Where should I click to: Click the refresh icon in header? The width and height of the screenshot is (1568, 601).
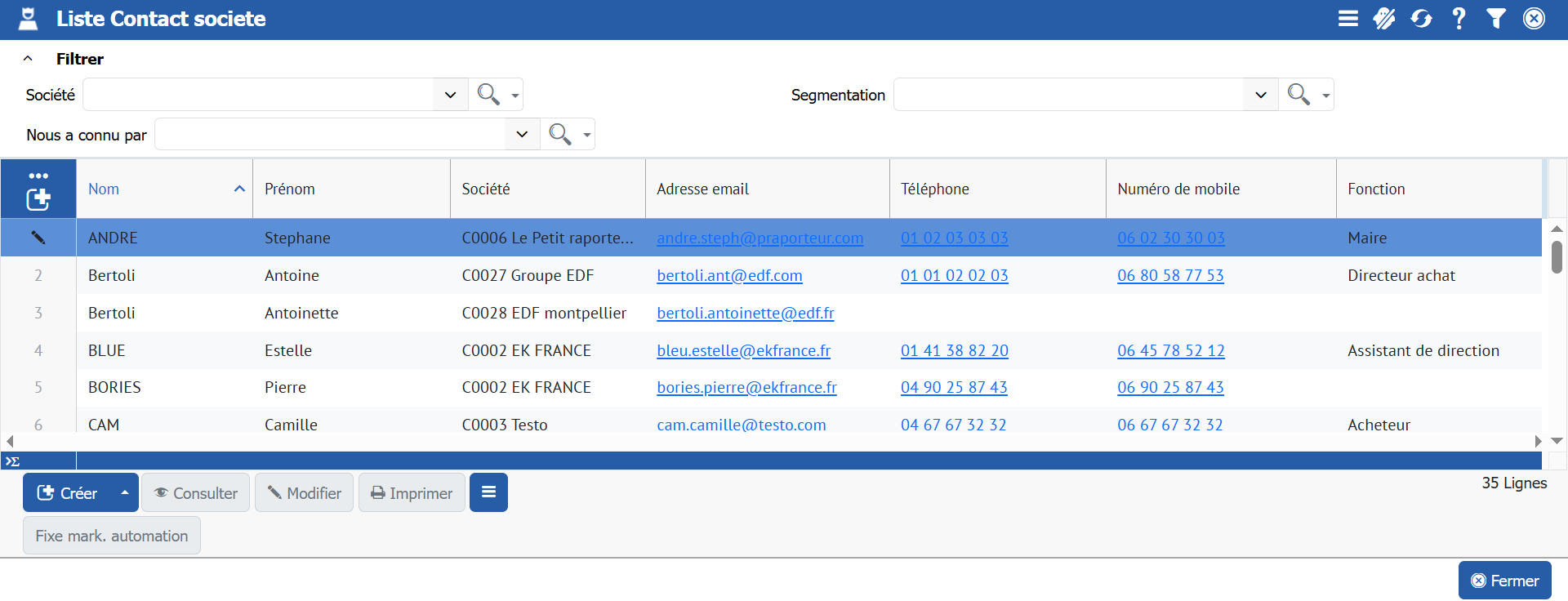1421,19
